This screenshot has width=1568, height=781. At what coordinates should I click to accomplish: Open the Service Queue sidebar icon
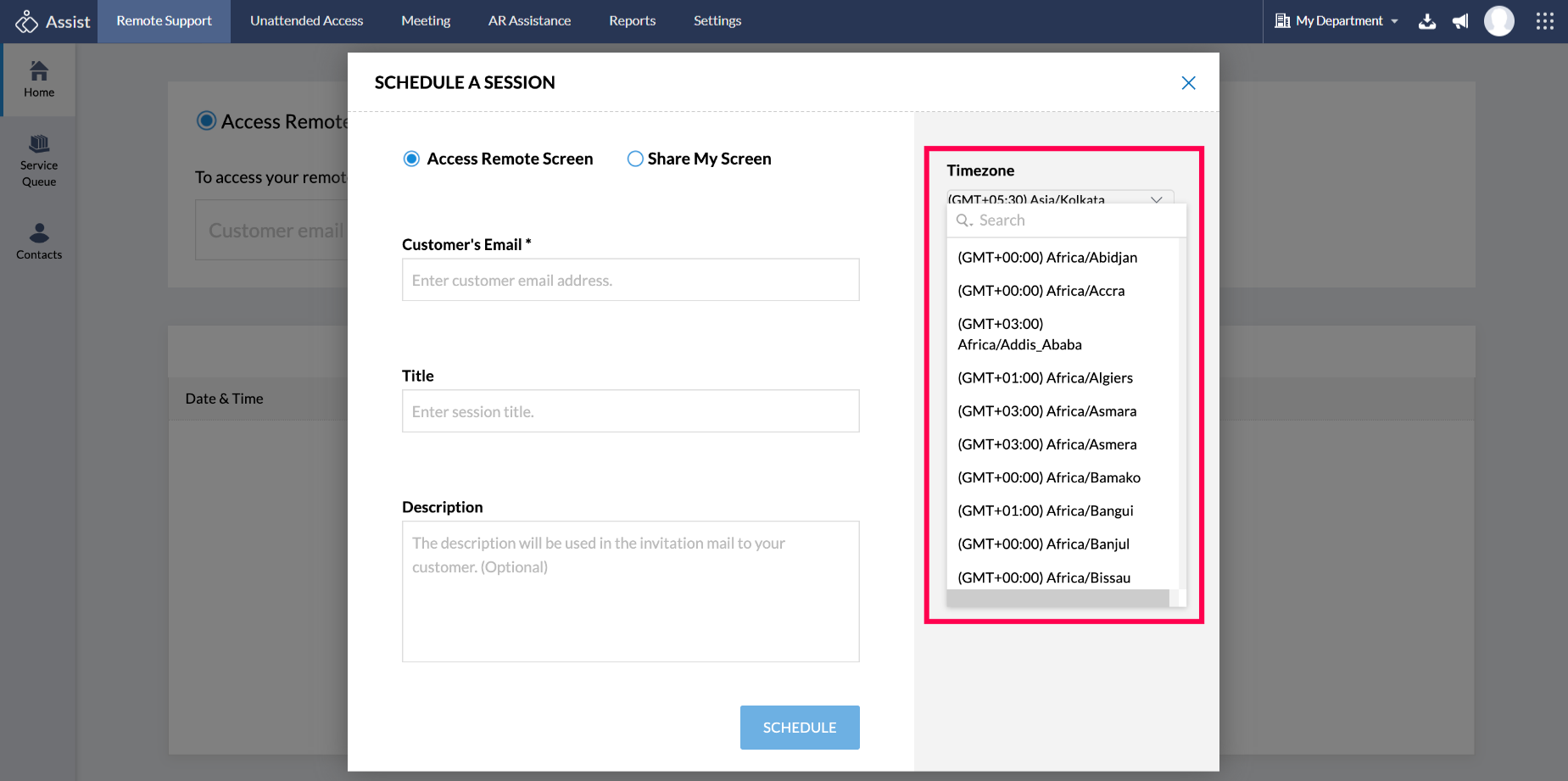click(x=39, y=160)
